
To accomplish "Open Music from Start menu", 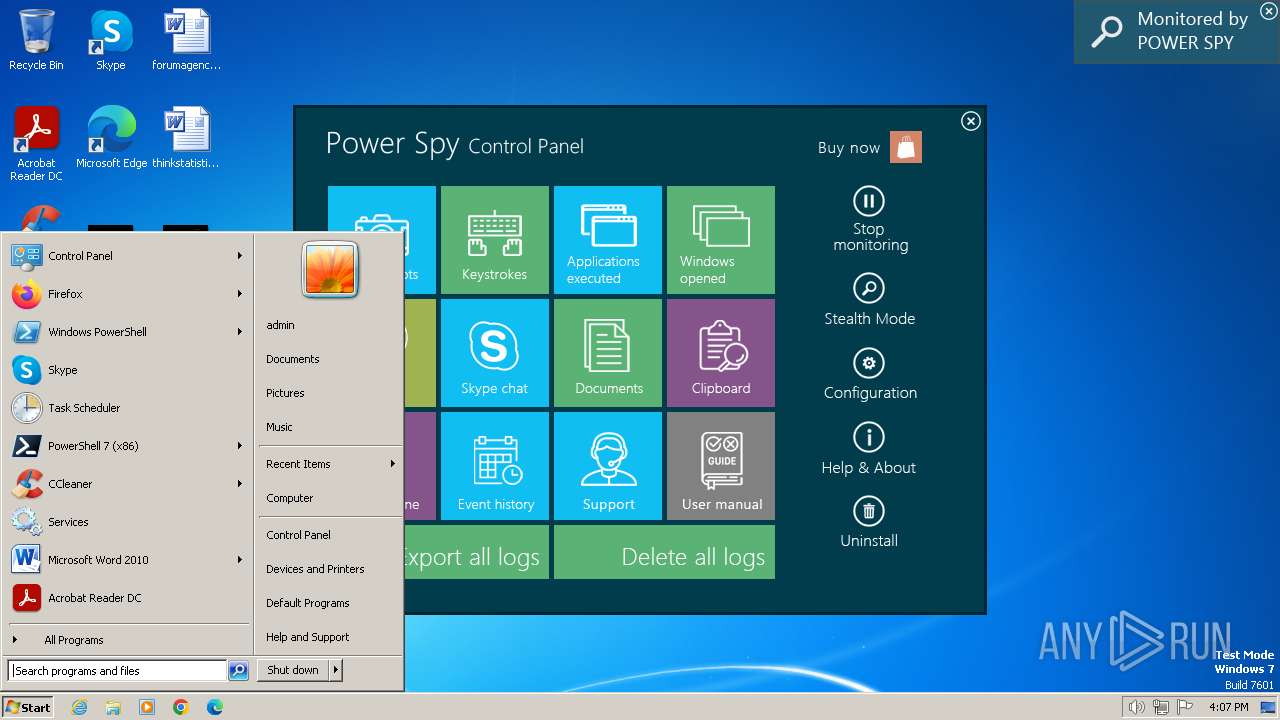I will 279,427.
